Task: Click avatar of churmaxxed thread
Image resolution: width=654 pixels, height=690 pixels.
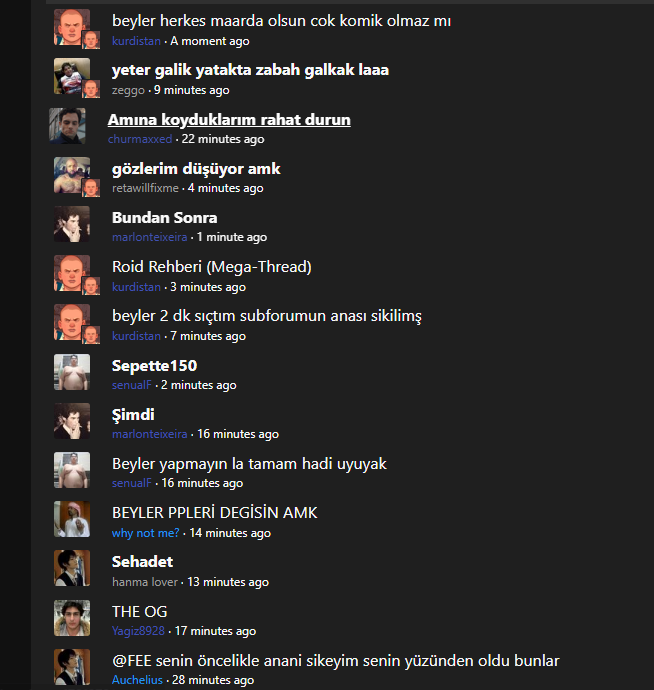Action: tap(67, 126)
